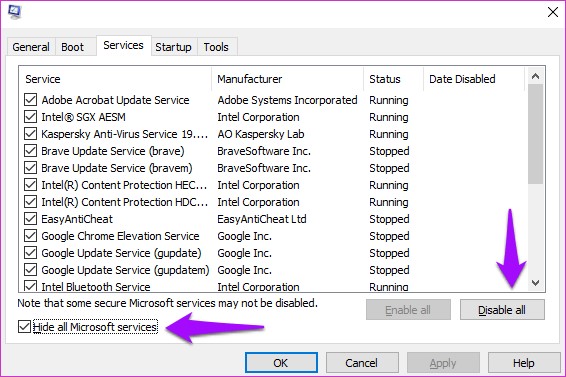This screenshot has width=566, height=377.
Task: Toggle Brave Update Service (bravem) checkbox
Action: 30,168
